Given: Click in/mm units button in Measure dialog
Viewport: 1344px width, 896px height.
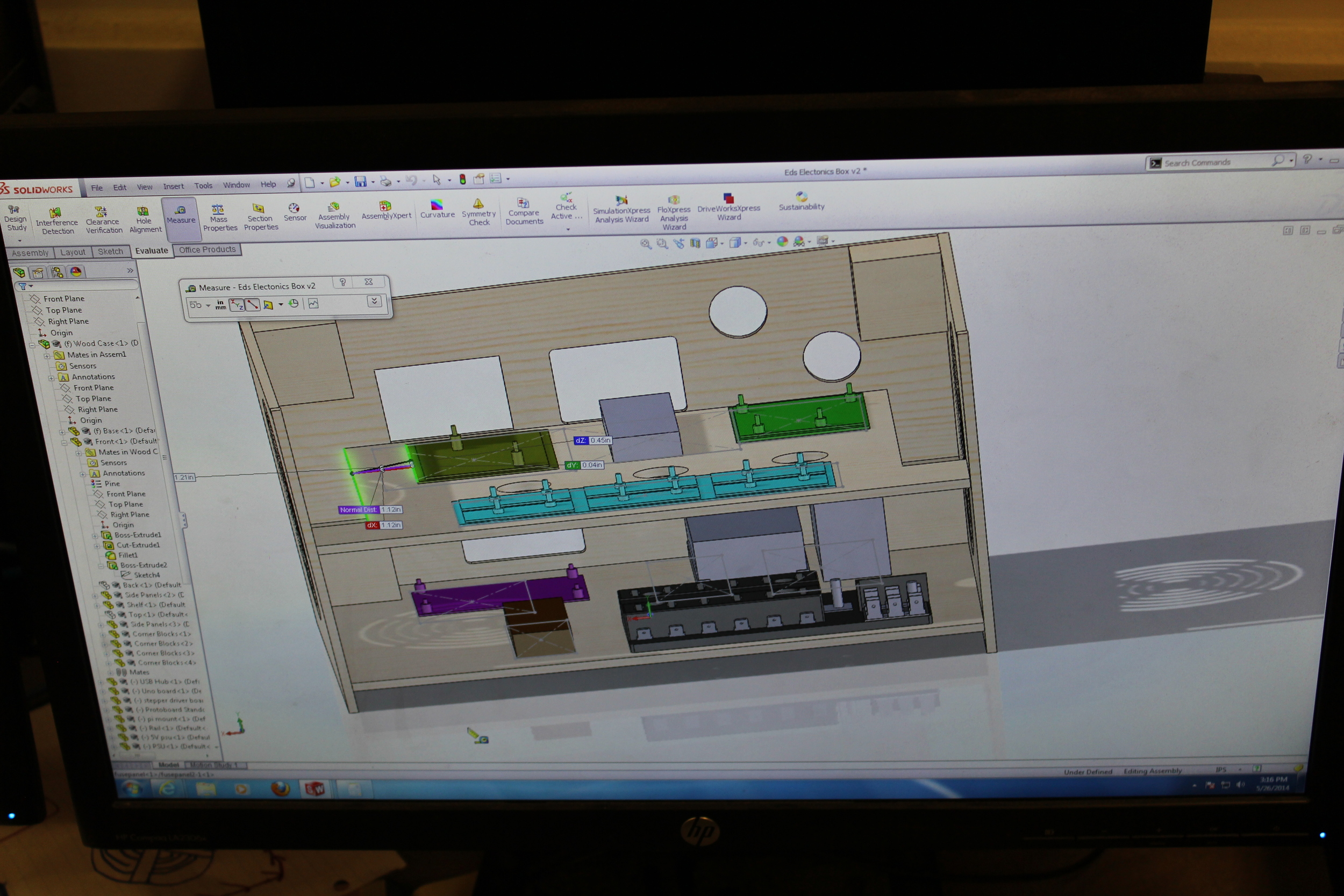Looking at the screenshot, I should 220,305.
